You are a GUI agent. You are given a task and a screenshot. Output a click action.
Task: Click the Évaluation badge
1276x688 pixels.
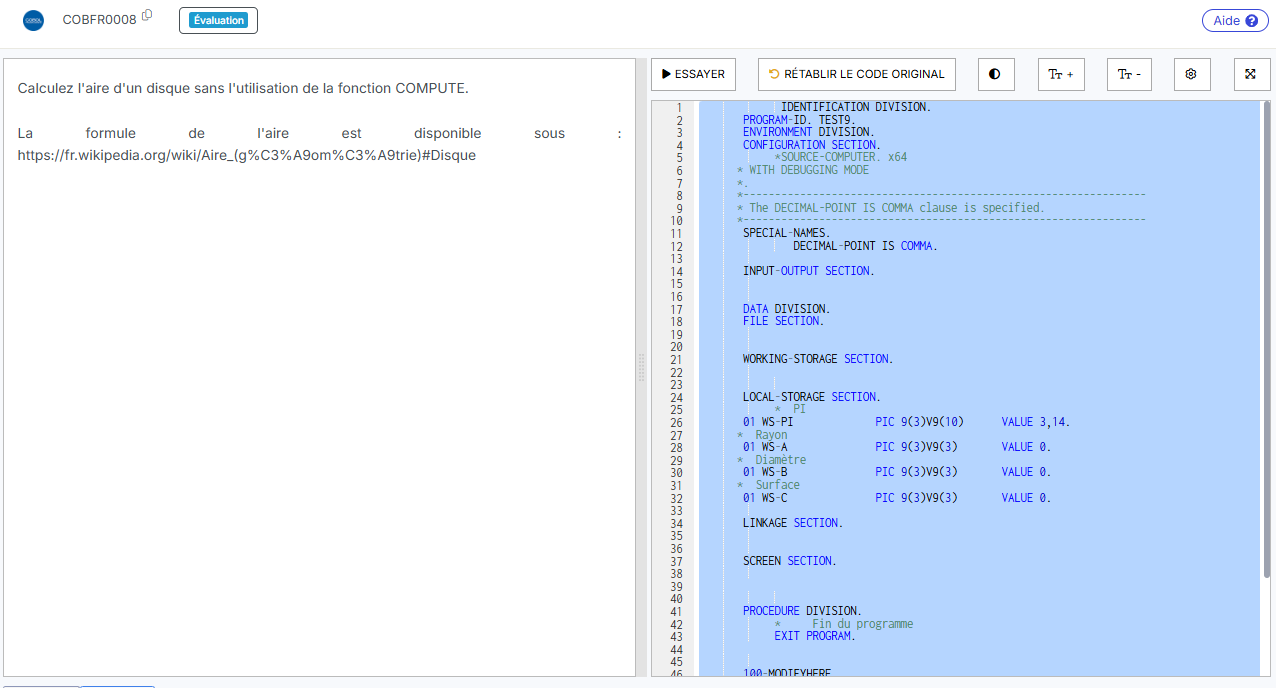218,19
